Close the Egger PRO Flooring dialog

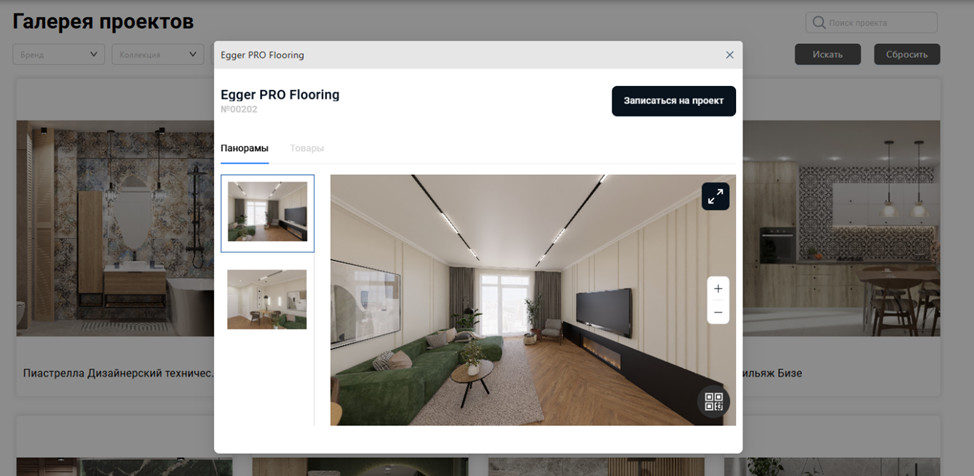pyautogui.click(x=730, y=55)
